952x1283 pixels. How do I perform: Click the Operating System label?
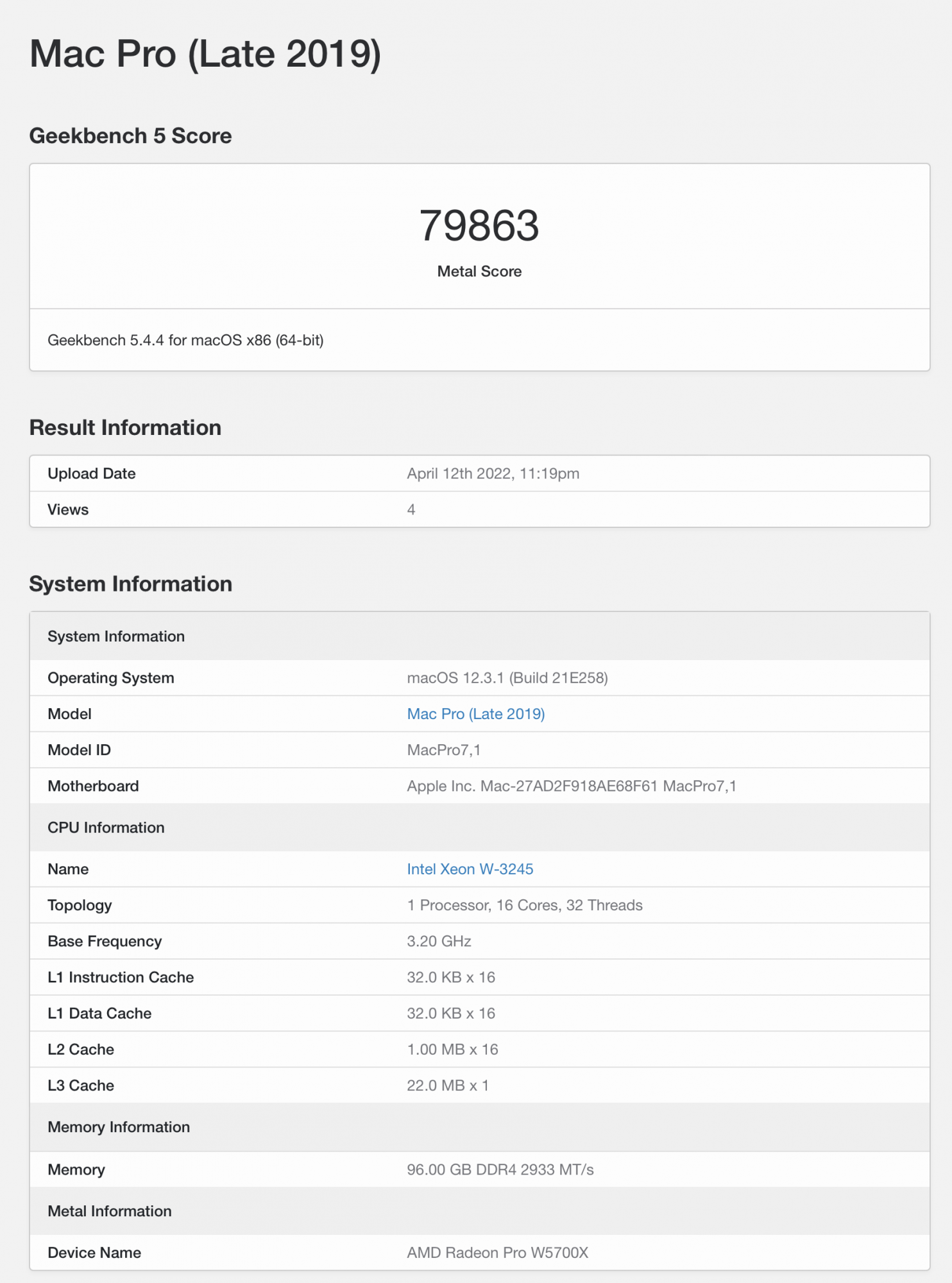(x=111, y=678)
